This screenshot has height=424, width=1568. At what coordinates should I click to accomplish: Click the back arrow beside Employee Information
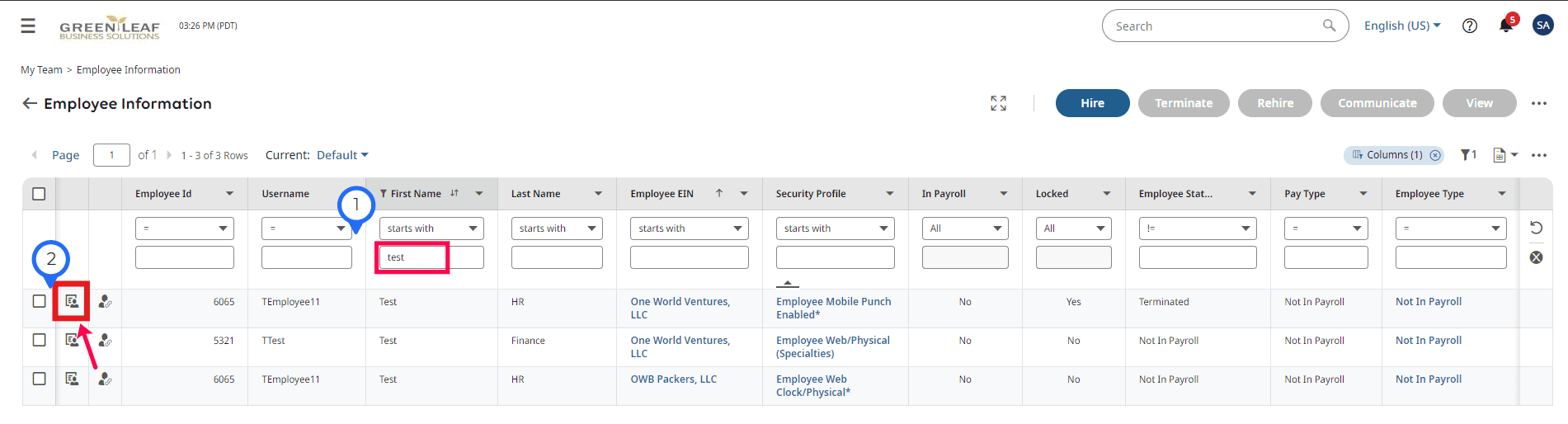tap(30, 103)
